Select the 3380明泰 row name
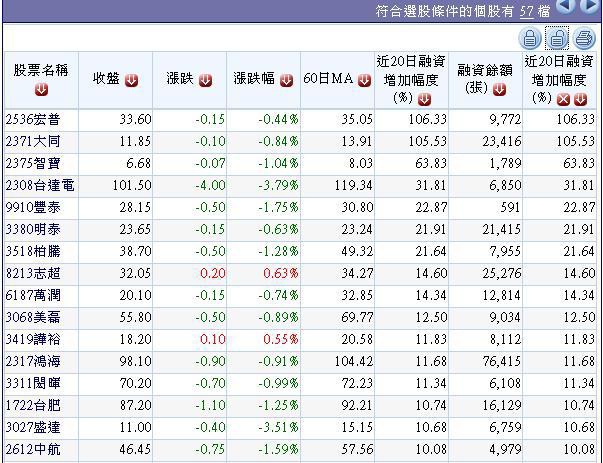Image resolution: width=603 pixels, height=463 pixels. (33, 230)
